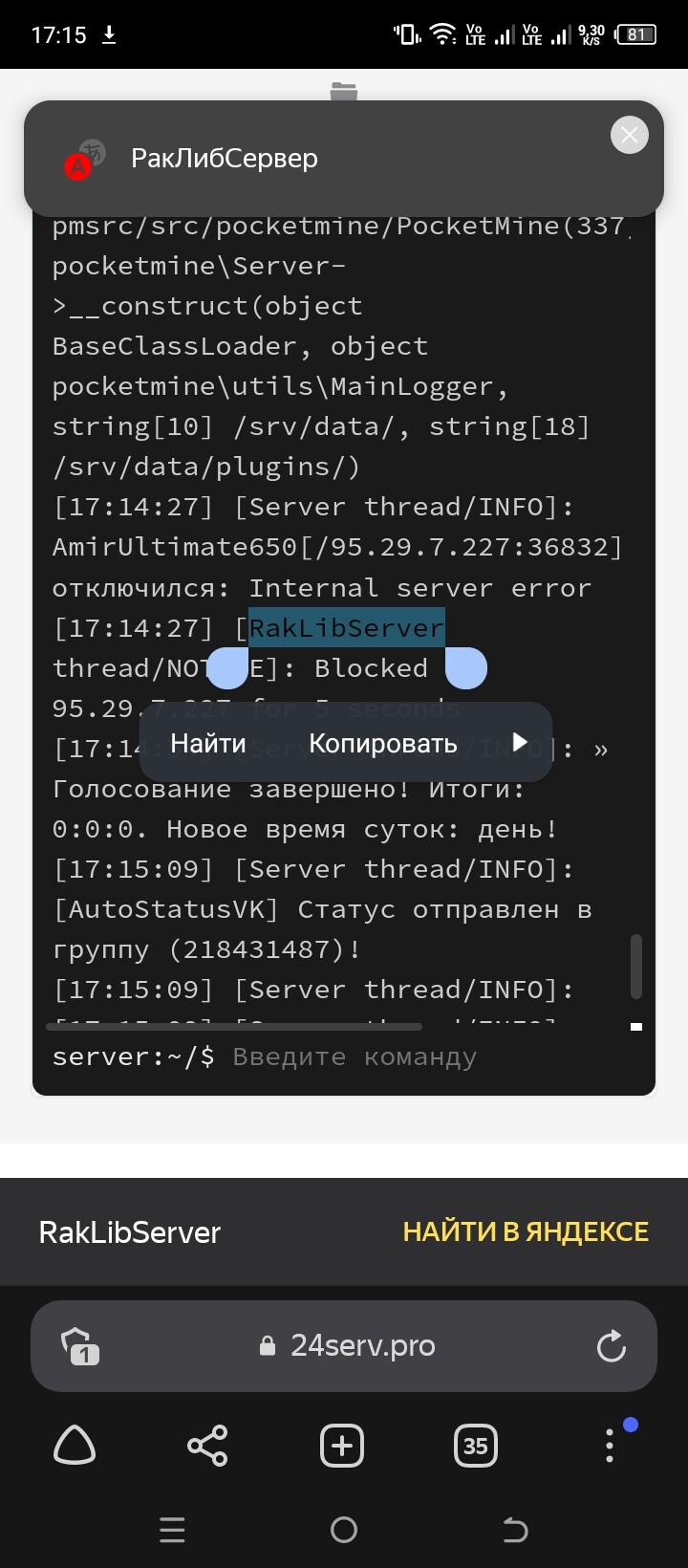
Task: Choose Копировать from the selection menu
Action: [x=383, y=744]
